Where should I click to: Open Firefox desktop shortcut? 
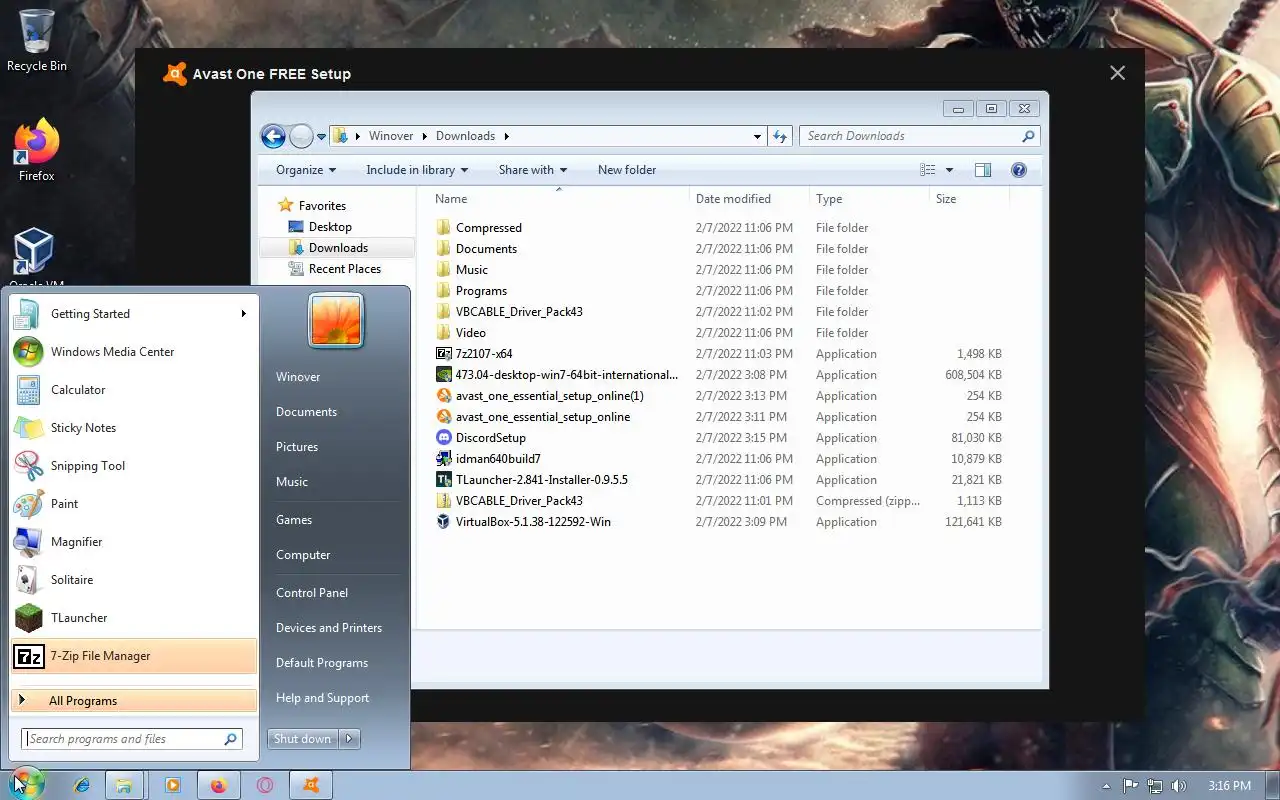[x=37, y=150]
